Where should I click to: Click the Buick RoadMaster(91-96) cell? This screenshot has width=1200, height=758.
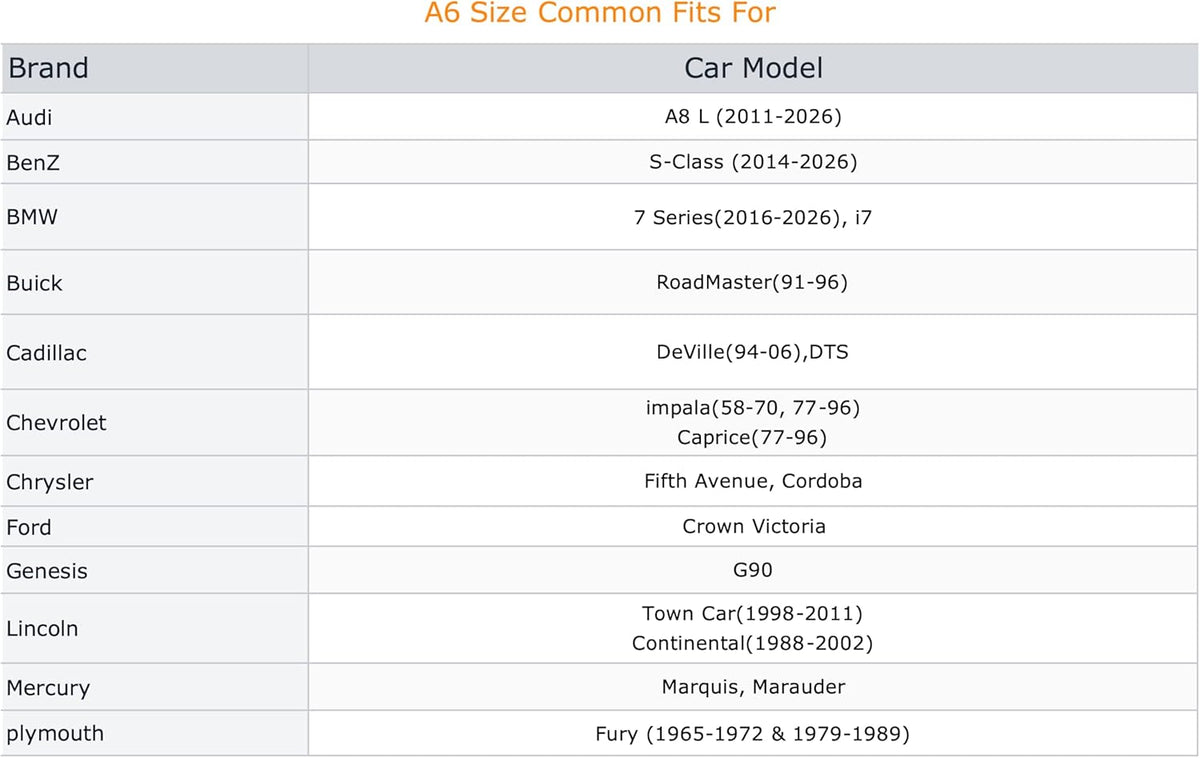(x=753, y=282)
